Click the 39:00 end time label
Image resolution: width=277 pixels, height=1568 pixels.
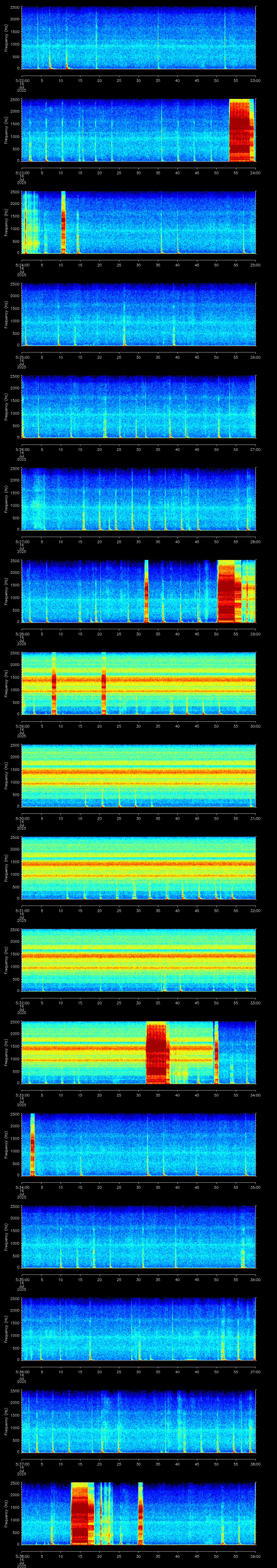(255, 1556)
